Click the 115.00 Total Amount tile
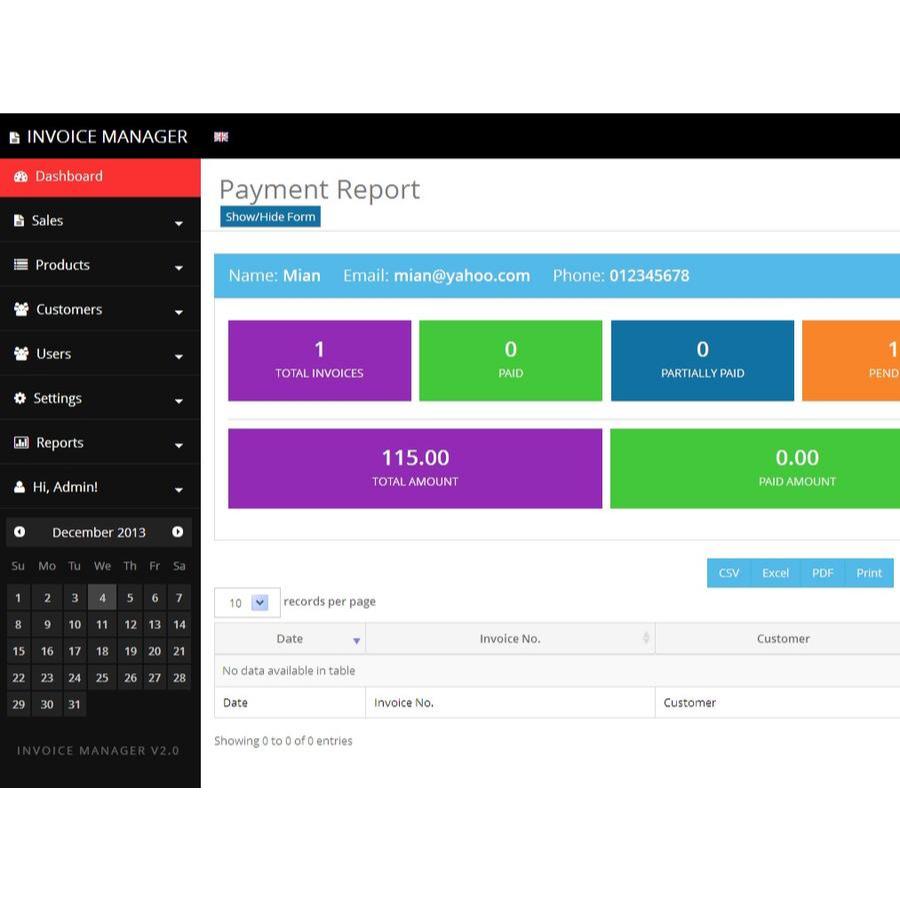900x900 pixels. click(x=415, y=468)
